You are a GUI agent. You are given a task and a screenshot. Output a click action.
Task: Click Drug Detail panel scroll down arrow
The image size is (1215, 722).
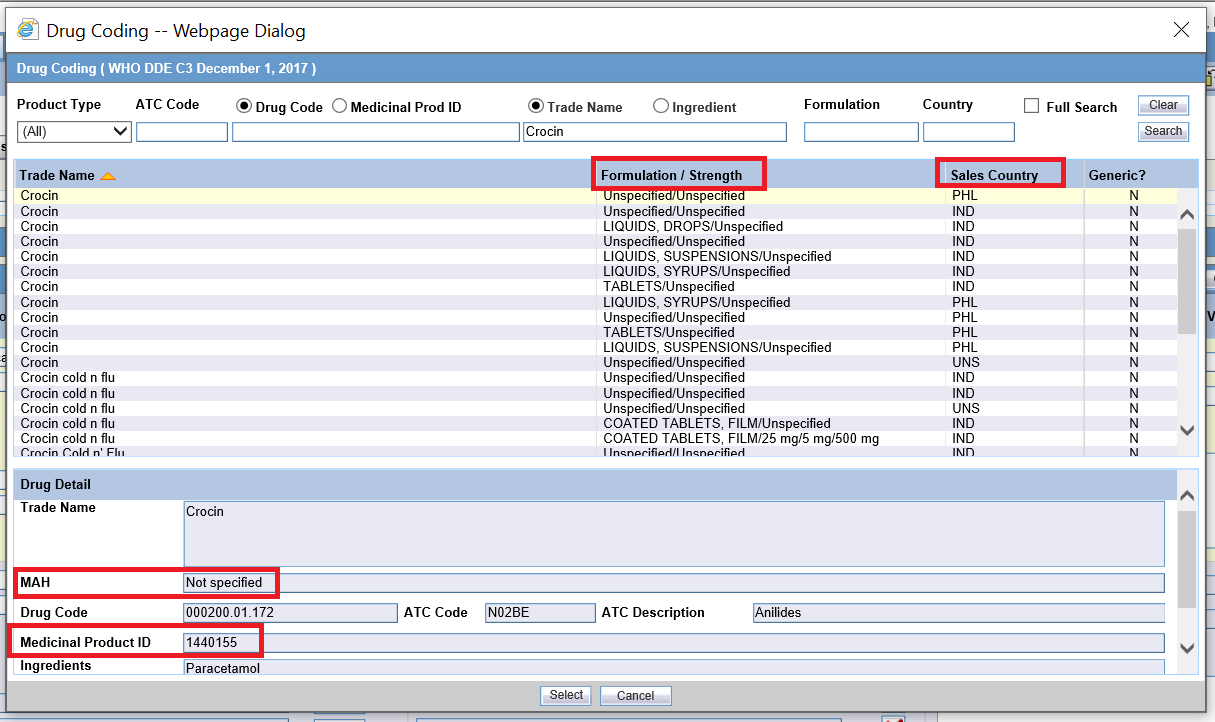pos(1187,648)
